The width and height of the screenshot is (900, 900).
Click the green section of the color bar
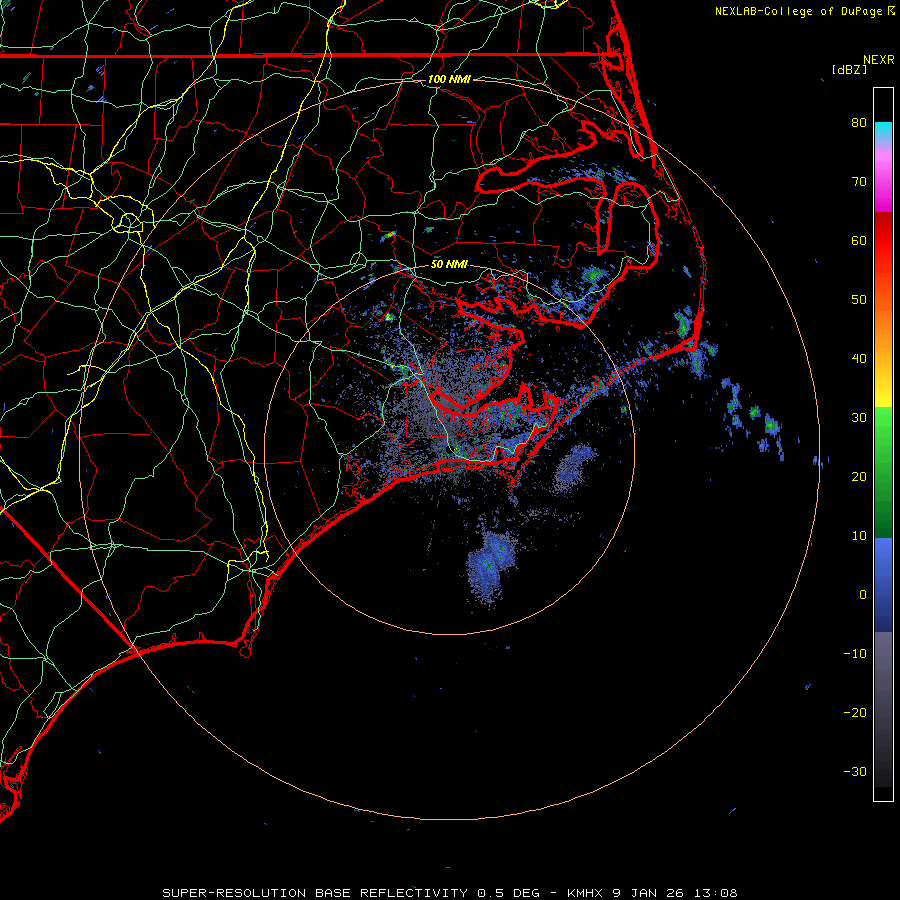(x=883, y=472)
